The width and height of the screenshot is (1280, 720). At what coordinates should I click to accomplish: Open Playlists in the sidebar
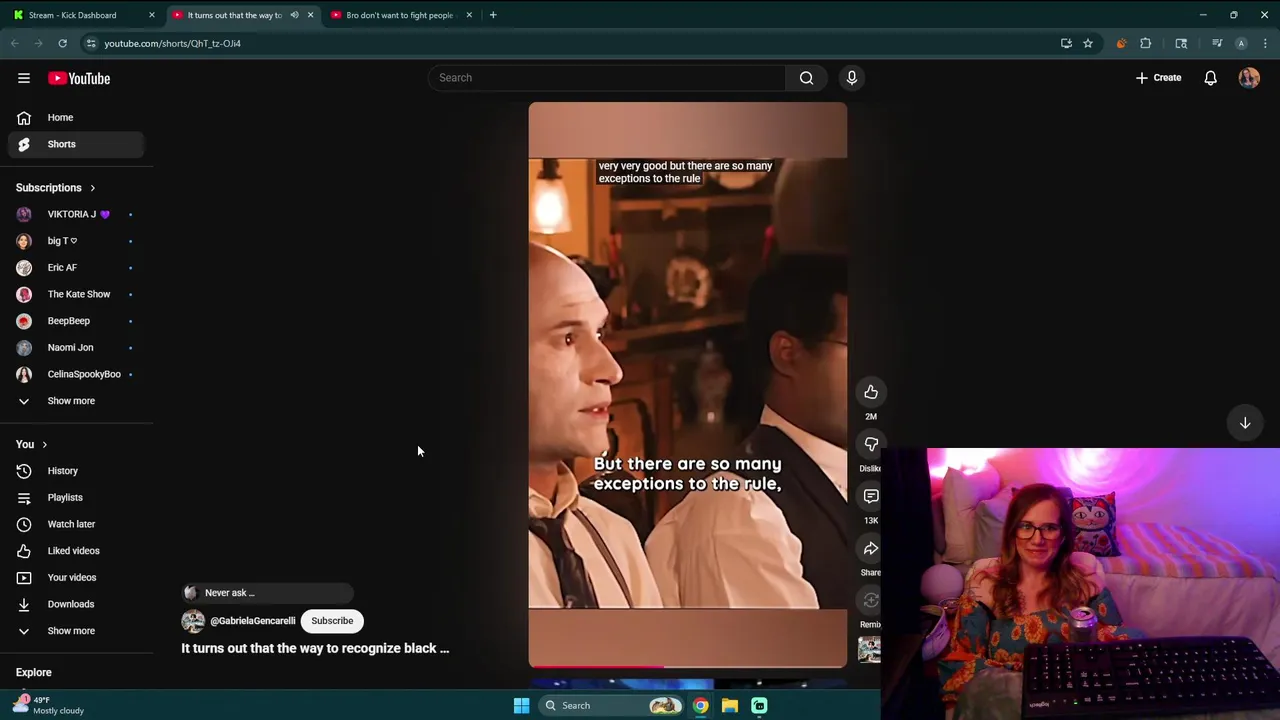[77, 498]
